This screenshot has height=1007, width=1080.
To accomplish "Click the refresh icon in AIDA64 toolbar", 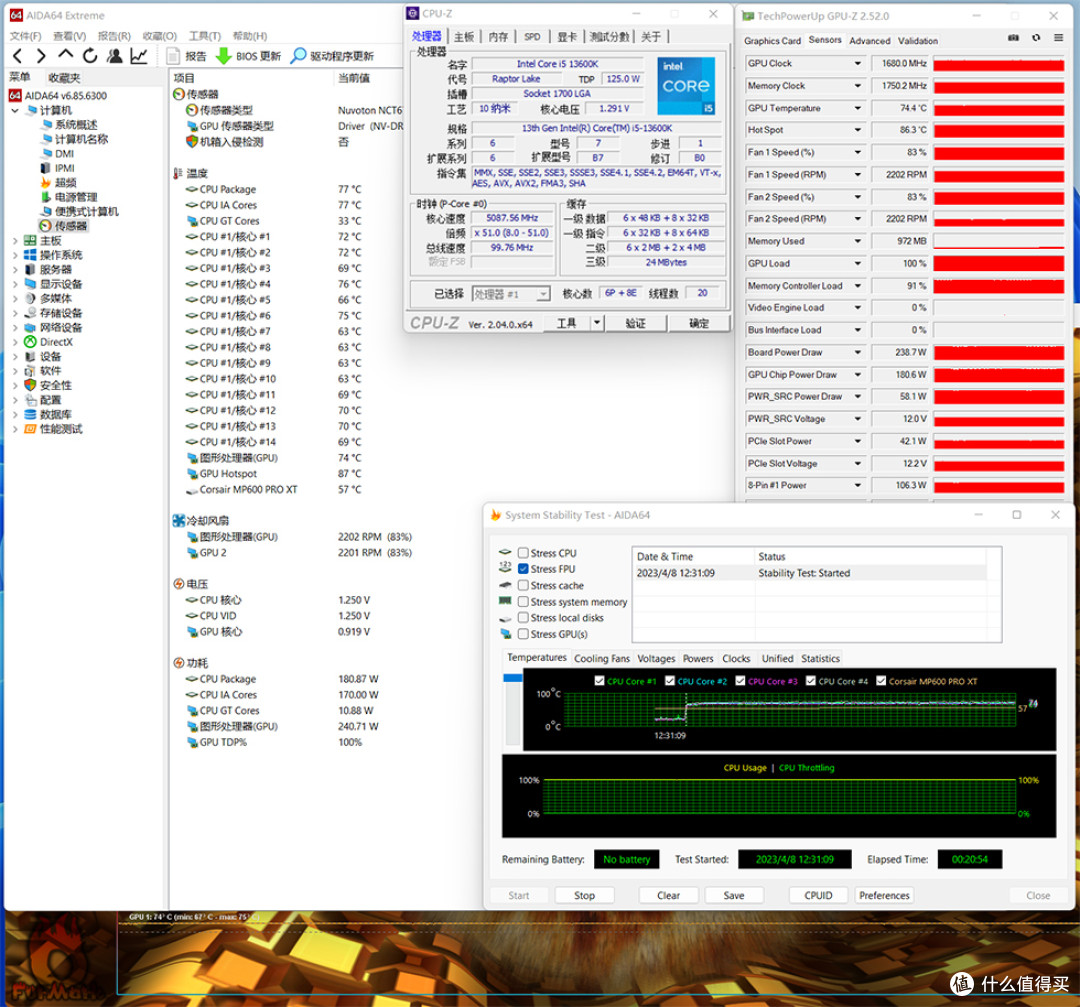I will [x=90, y=56].
